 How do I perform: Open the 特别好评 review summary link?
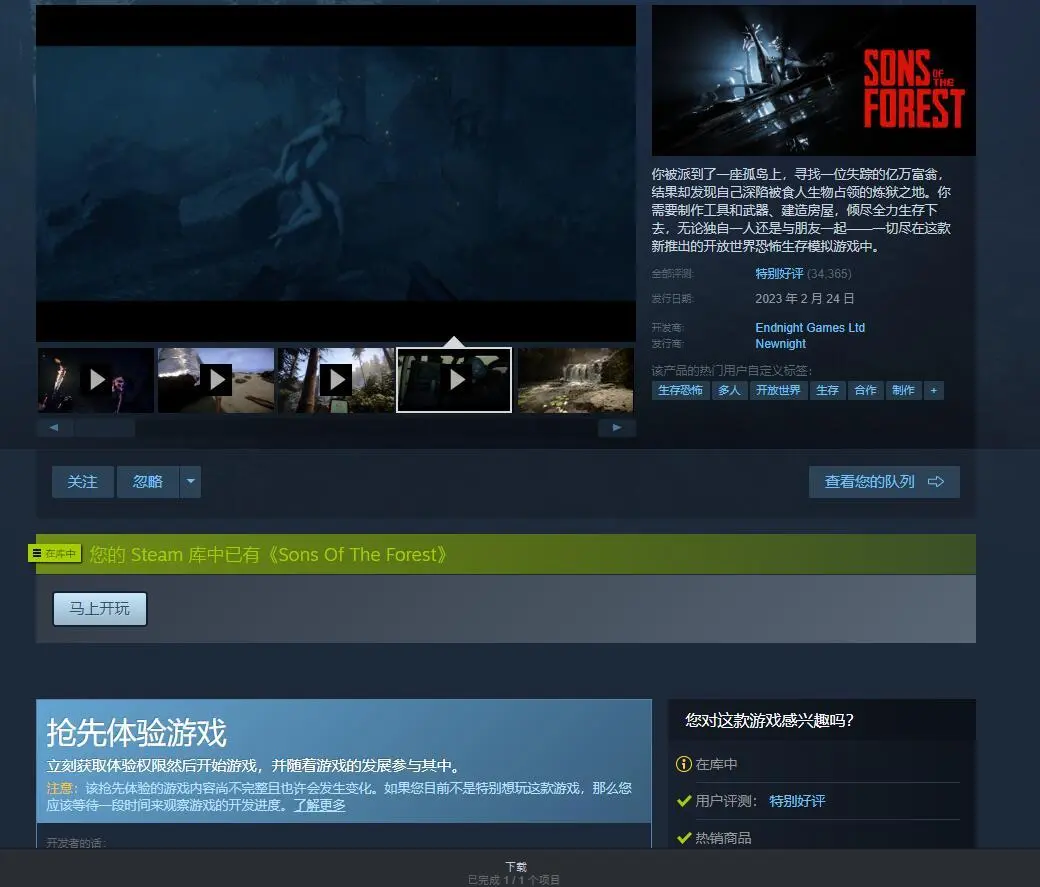click(779, 273)
